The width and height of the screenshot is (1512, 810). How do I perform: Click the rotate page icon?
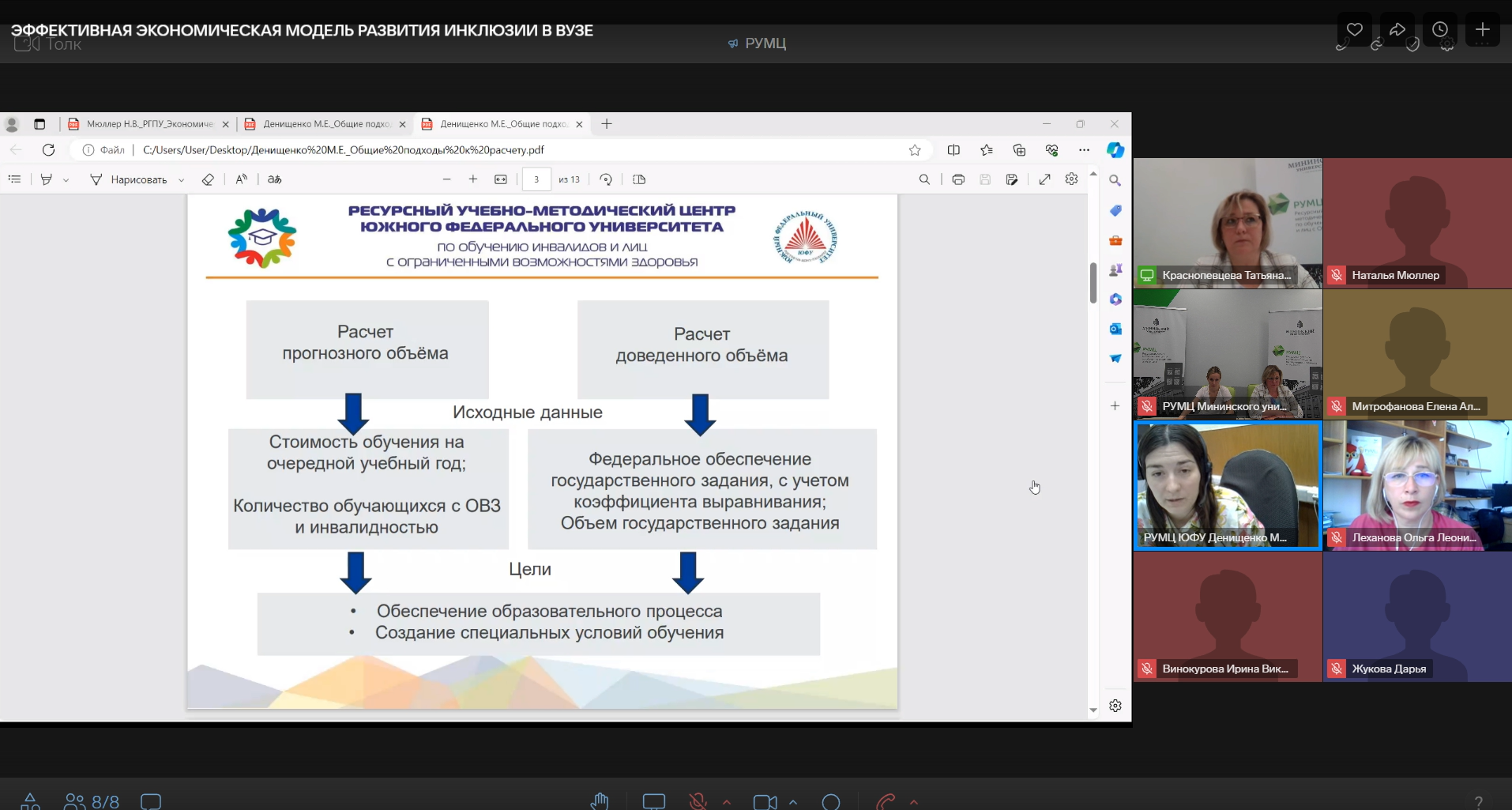point(606,179)
